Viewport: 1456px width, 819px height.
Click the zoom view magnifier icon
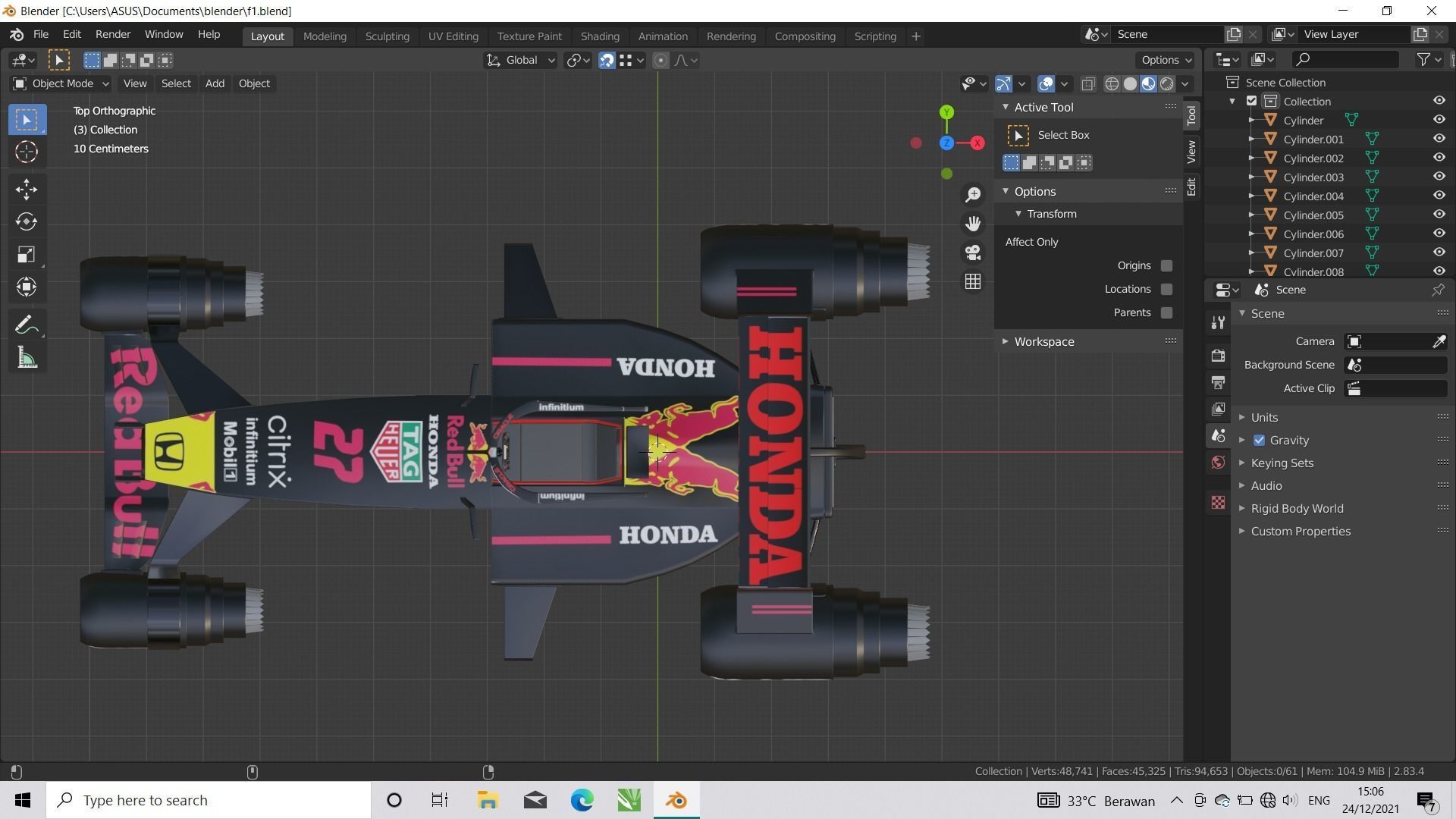[x=973, y=195]
